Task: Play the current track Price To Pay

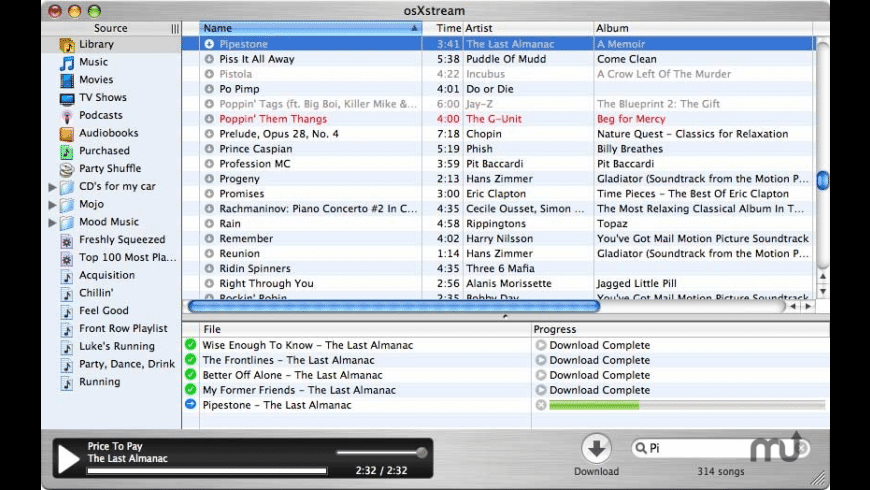Action: 69,459
